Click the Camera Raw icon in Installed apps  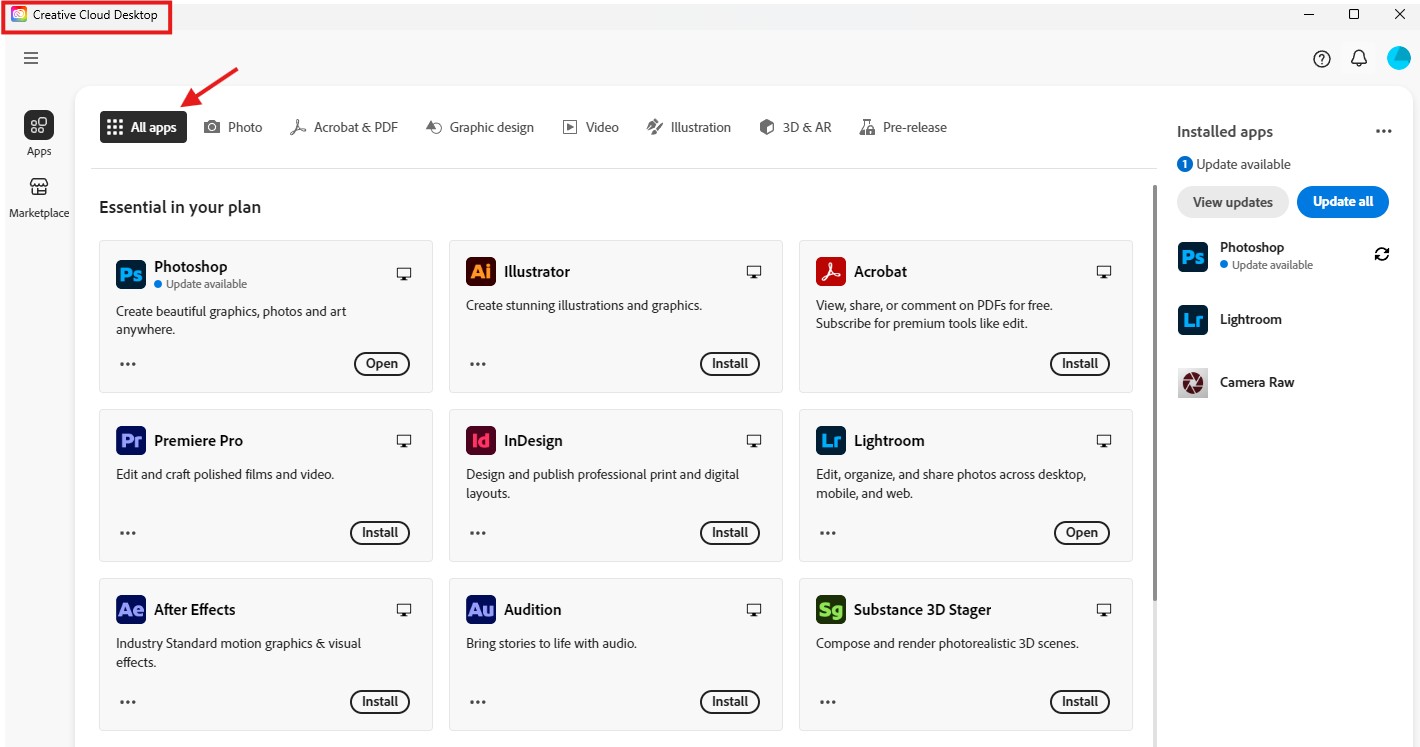click(1193, 383)
